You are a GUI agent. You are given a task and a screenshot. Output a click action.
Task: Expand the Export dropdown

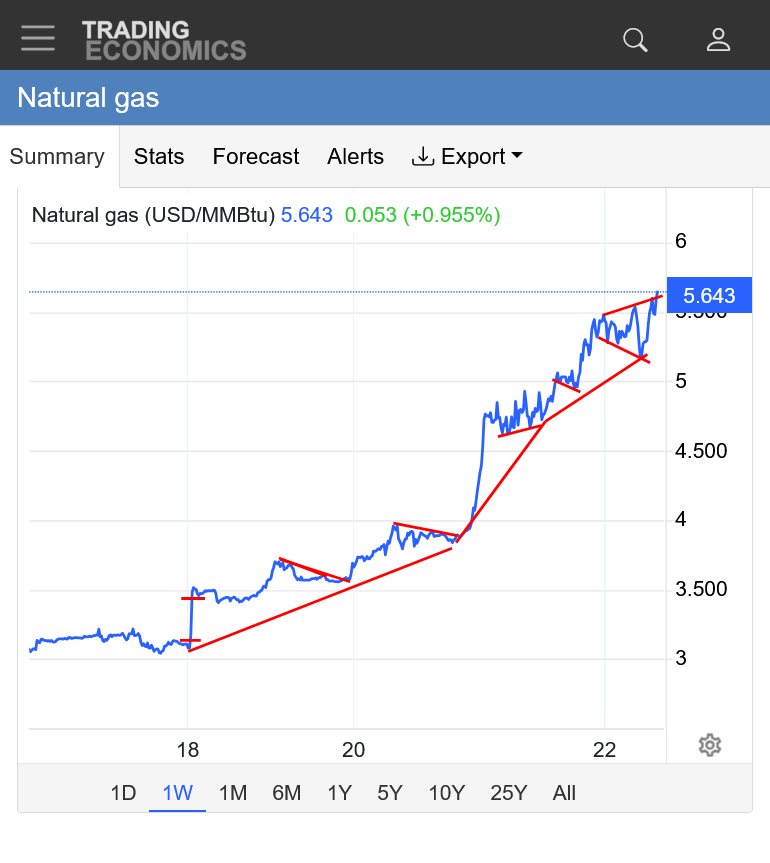[x=468, y=157]
